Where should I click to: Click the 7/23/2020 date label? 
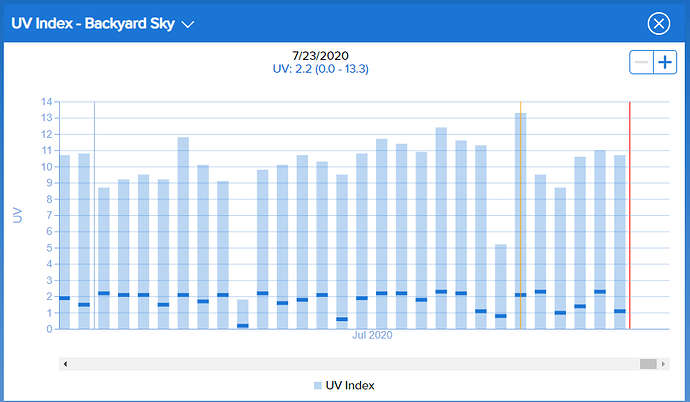click(x=320, y=56)
